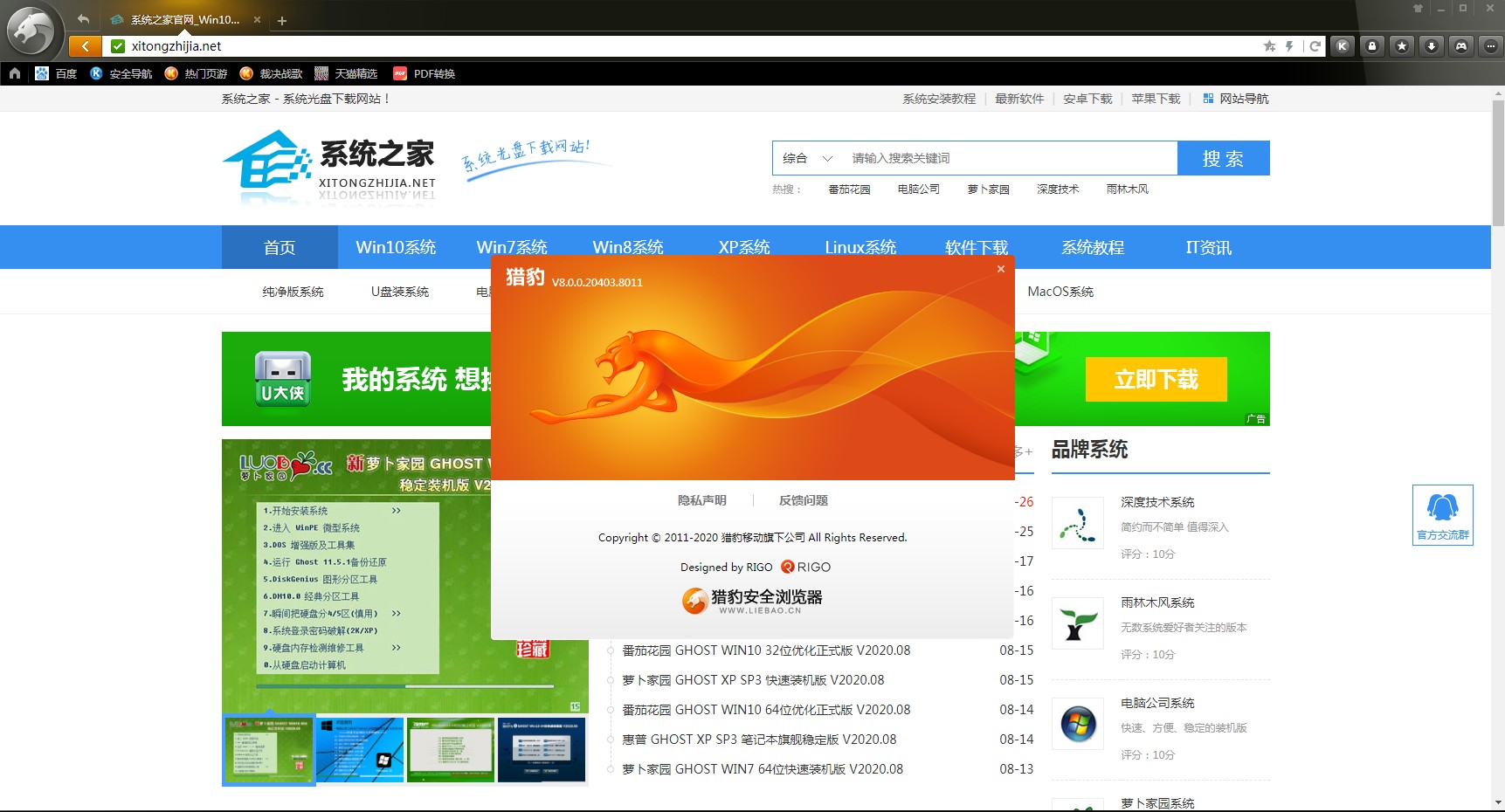Select Win10系统 navigation tab
The image size is (1505, 812).
coord(396,247)
